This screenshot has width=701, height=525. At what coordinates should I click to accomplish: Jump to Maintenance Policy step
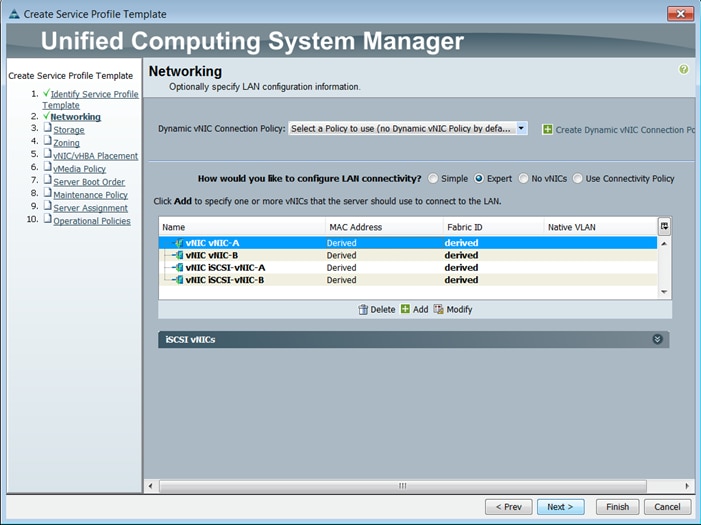(x=90, y=195)
